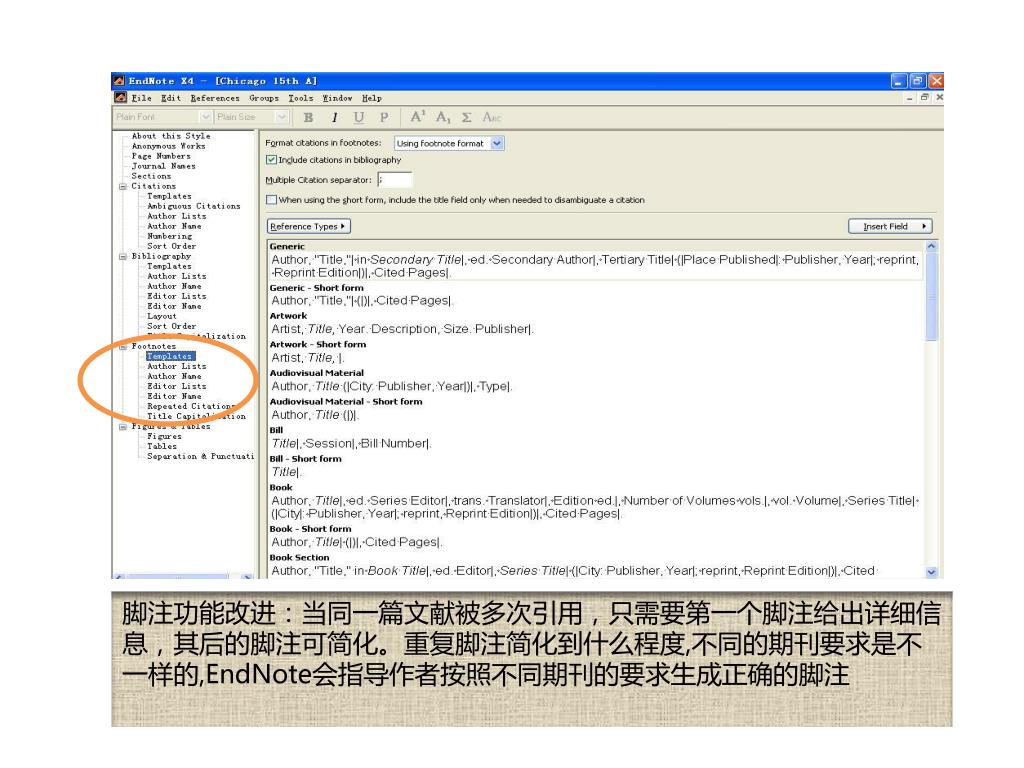The width and height of the screenshot is (1024, 768).
Task: Click template scrollbar up arrow
Action: pos(931,246)
